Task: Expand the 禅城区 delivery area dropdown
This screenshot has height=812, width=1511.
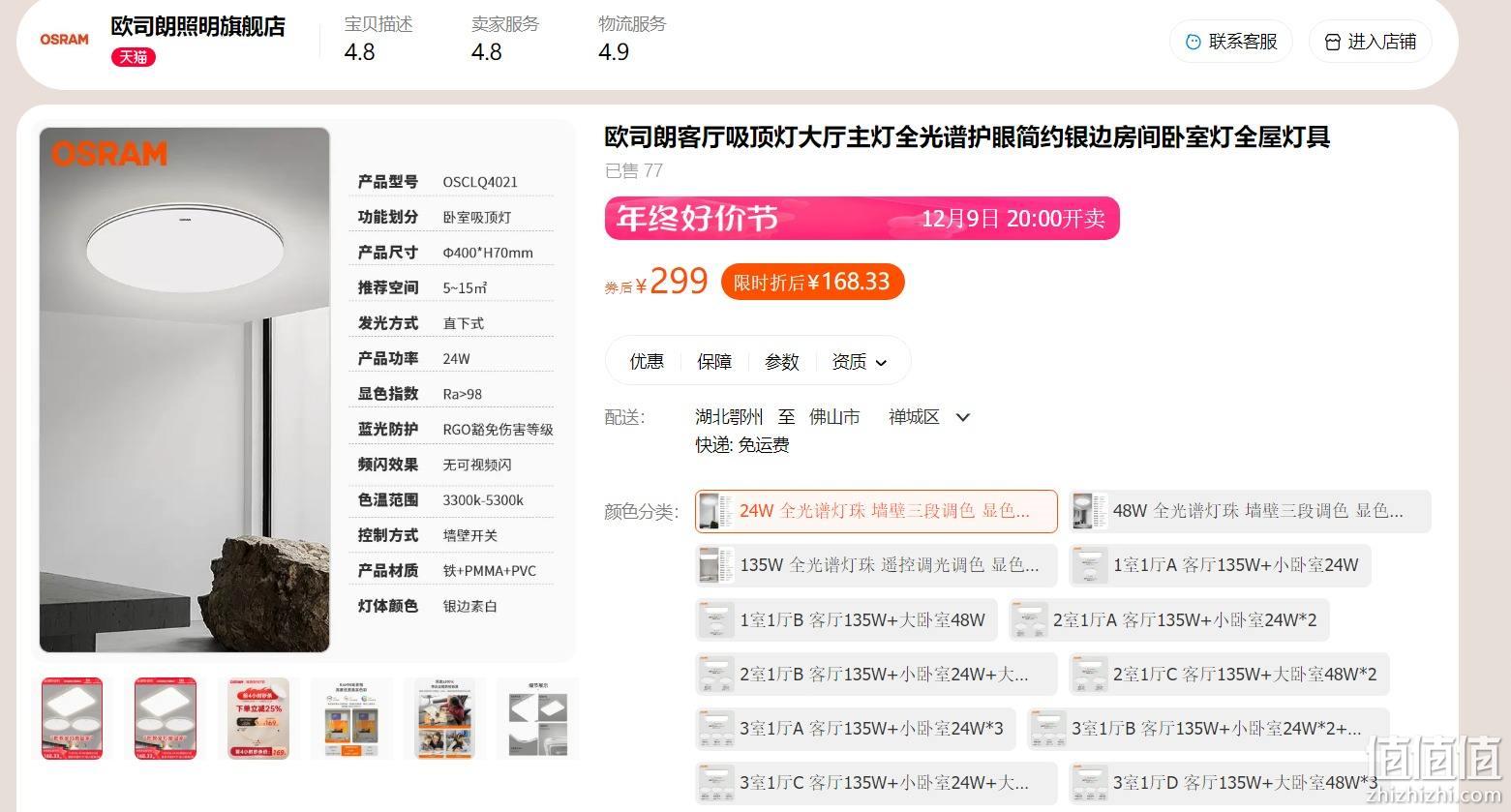Action: (963, 417)
